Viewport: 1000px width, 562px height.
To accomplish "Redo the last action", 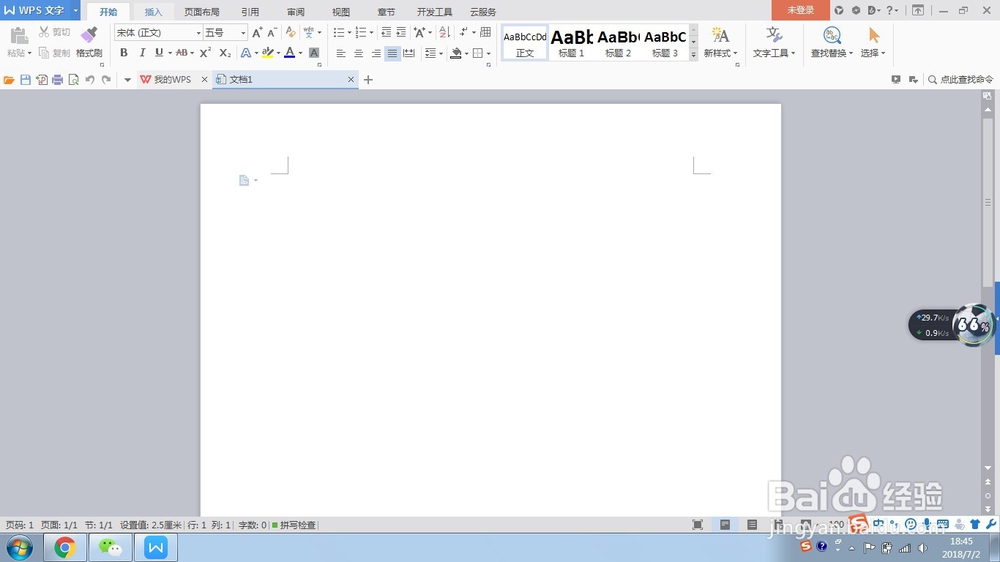I will 106,80.
